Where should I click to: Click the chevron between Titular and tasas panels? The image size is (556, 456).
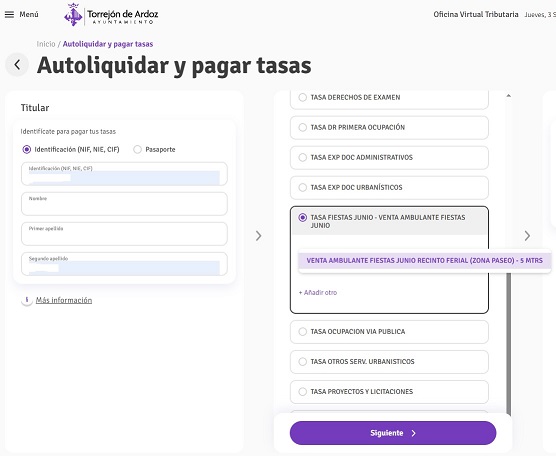tap(258, 236)
